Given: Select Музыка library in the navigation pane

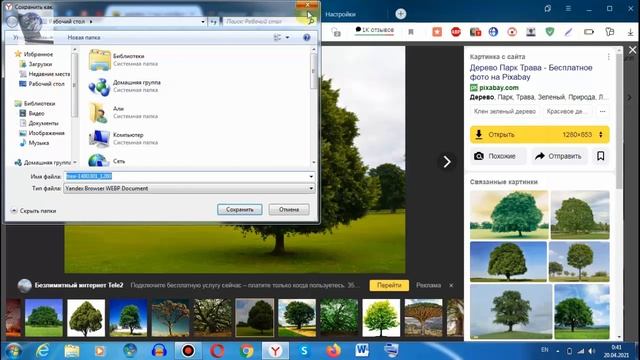Looking at the screenshot, I should 35,143.
